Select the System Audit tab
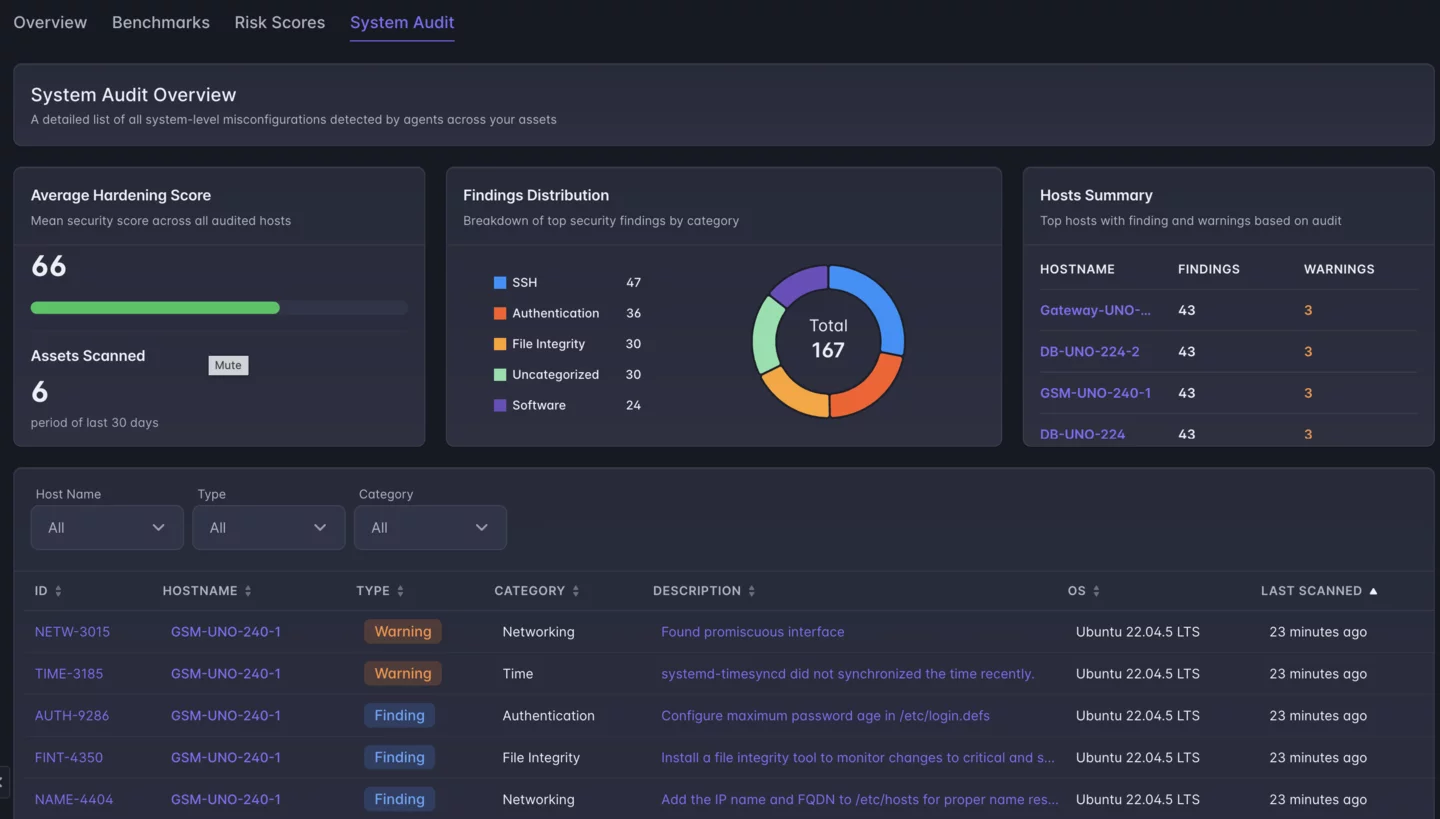The image size is (1440, 819). click(x=402, y=22)
